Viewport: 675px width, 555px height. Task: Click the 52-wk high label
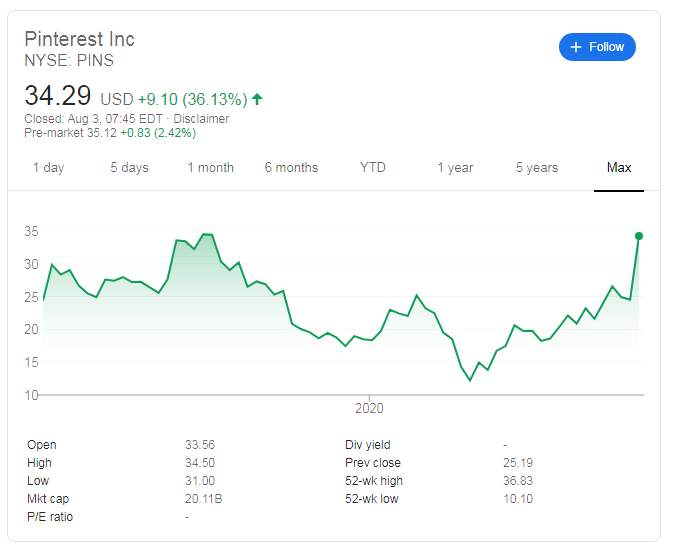pyautogui.click(x=374, y=481)
